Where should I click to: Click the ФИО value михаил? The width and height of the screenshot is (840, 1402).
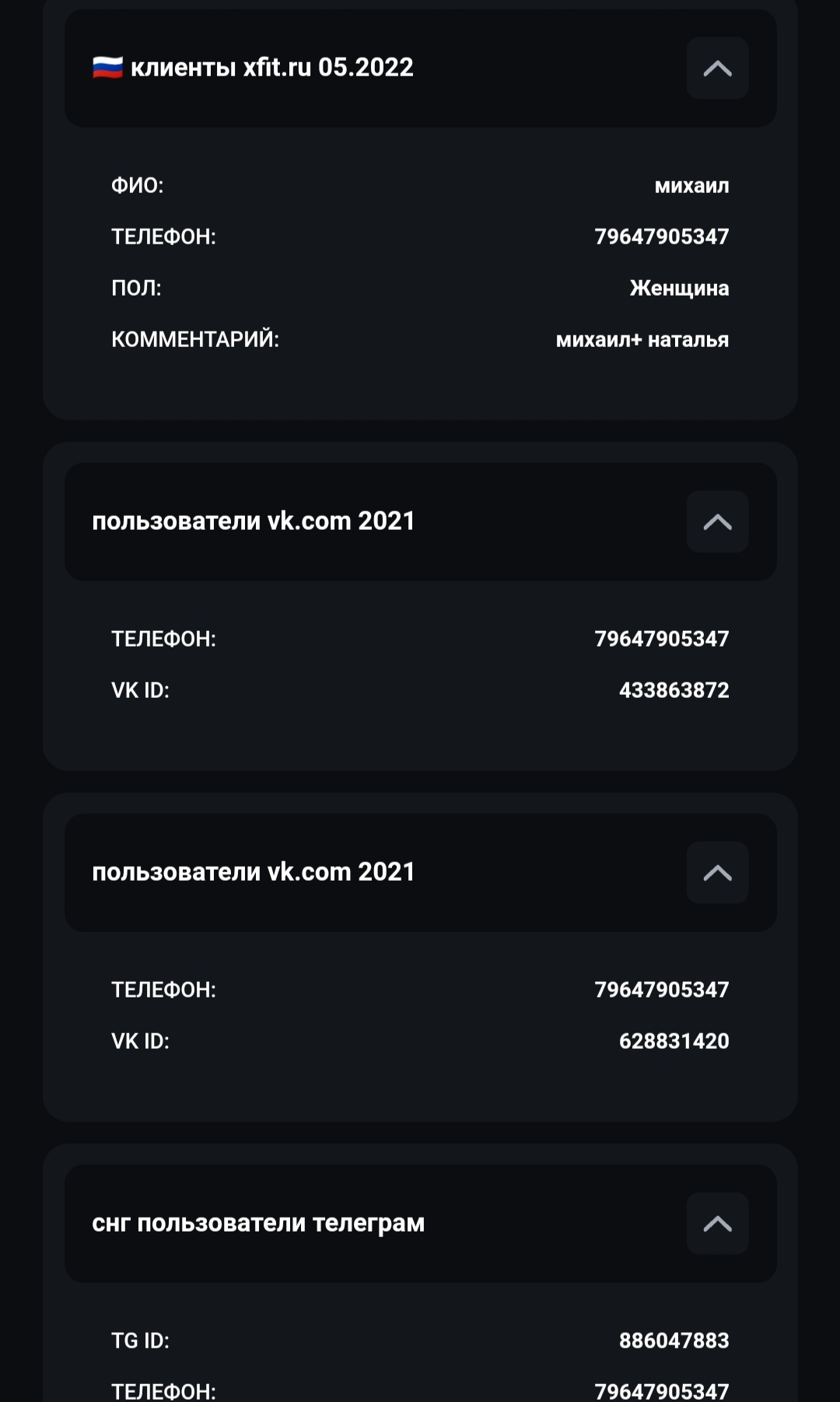pyautogui.click(x=691, y=186)
